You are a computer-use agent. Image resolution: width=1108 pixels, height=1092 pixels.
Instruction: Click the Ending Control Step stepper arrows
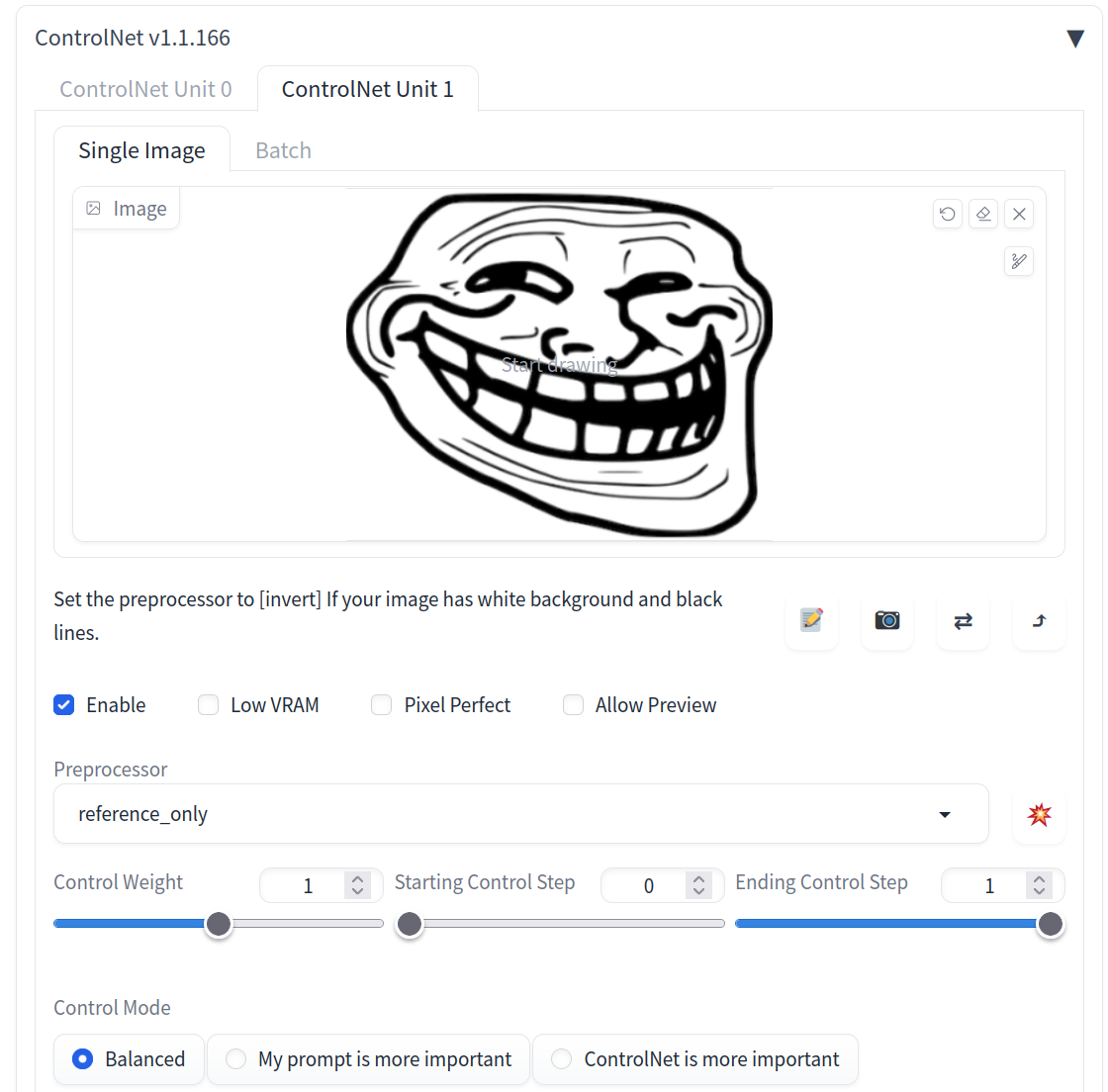coord(1039,885)
